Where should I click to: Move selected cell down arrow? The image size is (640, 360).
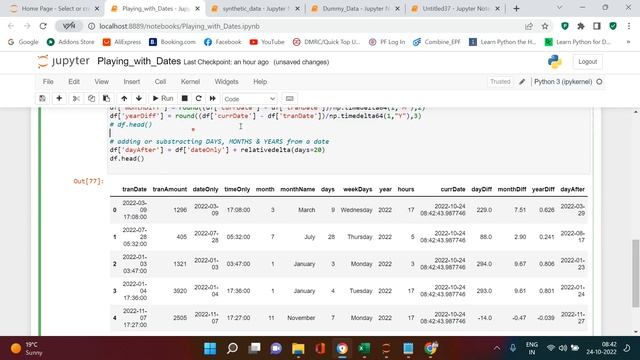pos(139,98)
